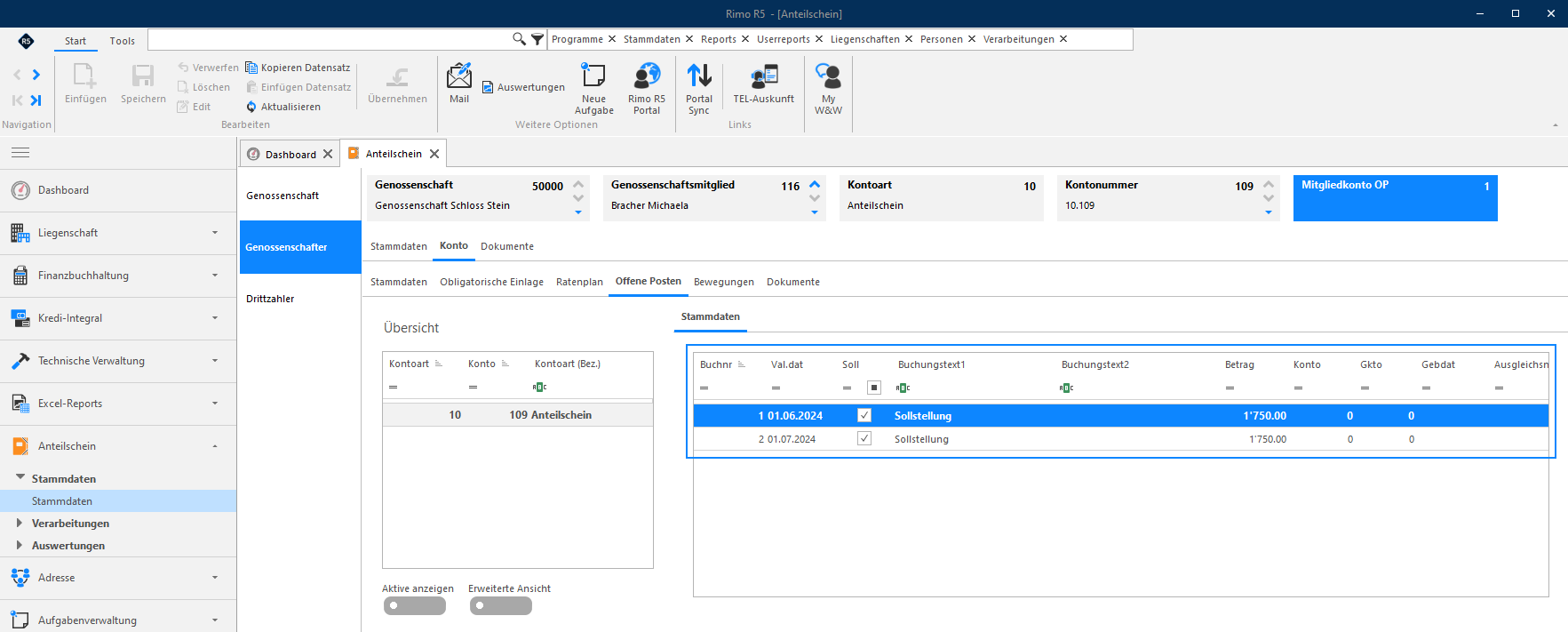
Task: Start Portal Sync
Action: point(699,89)
